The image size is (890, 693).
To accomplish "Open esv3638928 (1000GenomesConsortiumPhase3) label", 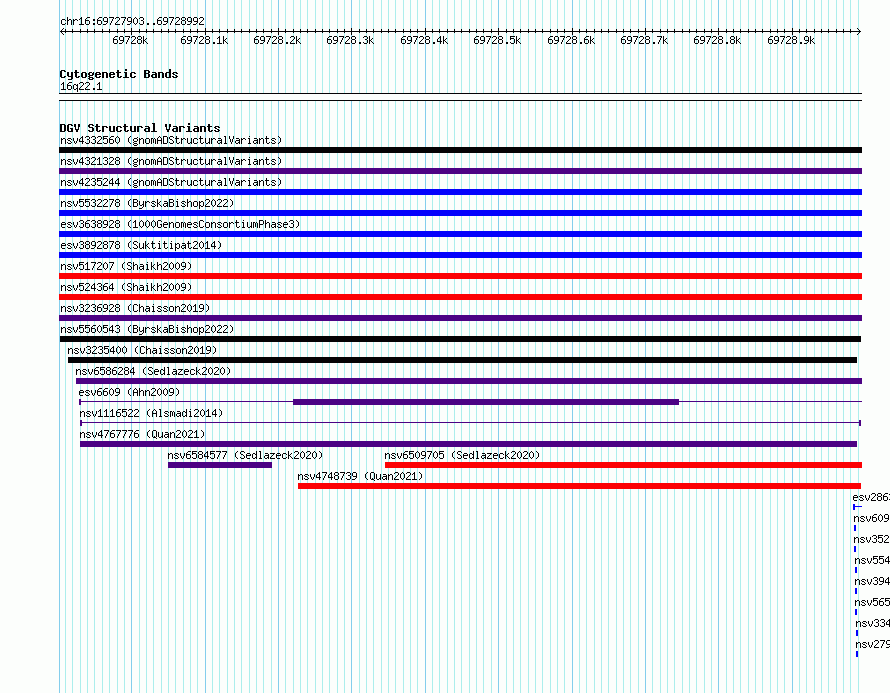I will pos(180,224).
